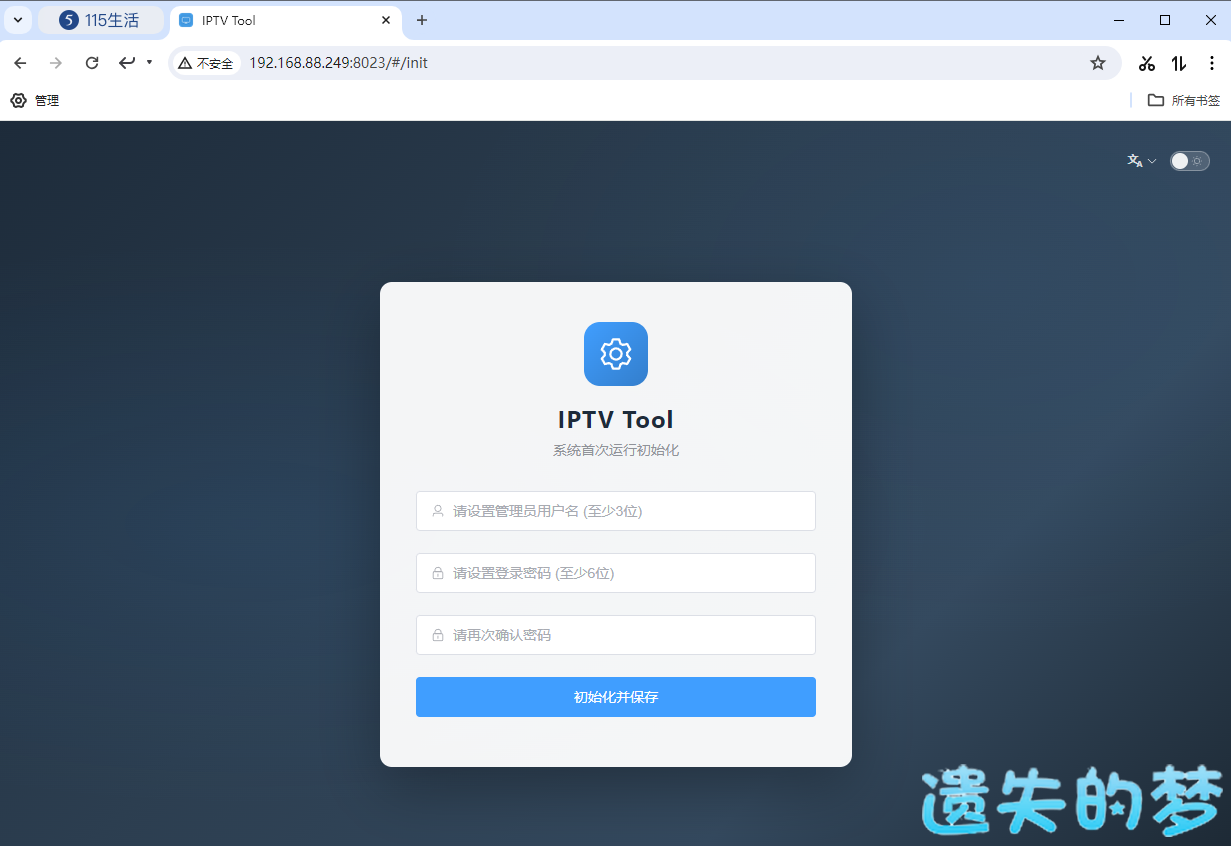Click the scissors extension icon
Image resolution: width=1231 pixels, height=846 pixels.
[1147, 63]
